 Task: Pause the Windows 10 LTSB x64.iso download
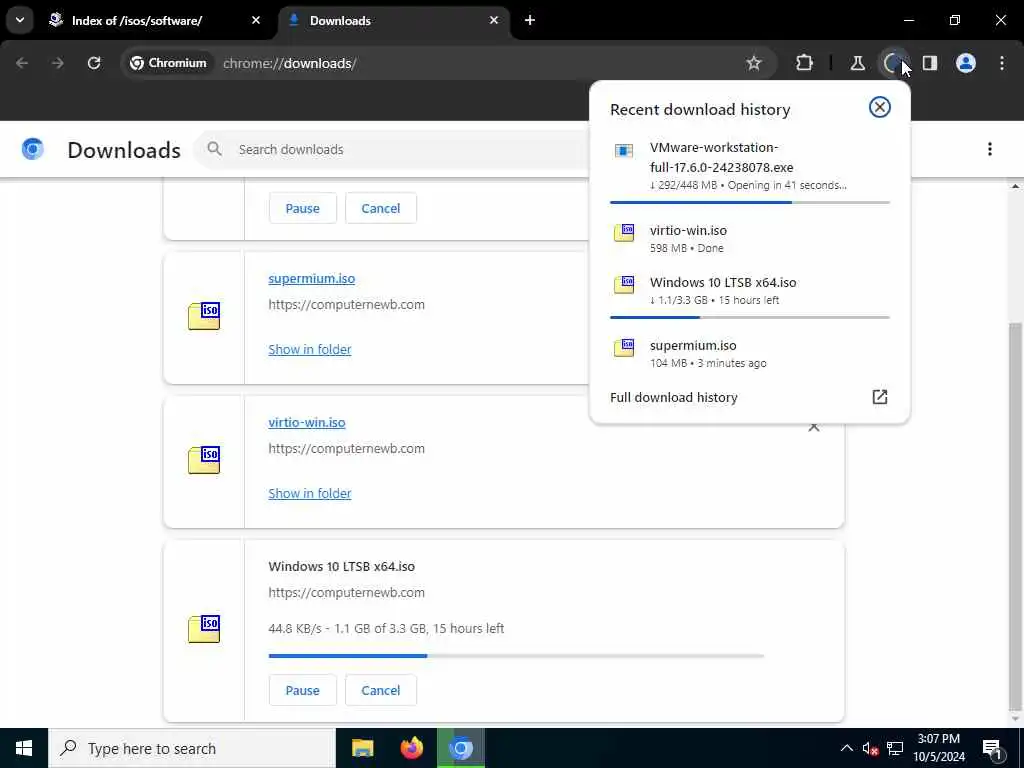click(302, 690)
